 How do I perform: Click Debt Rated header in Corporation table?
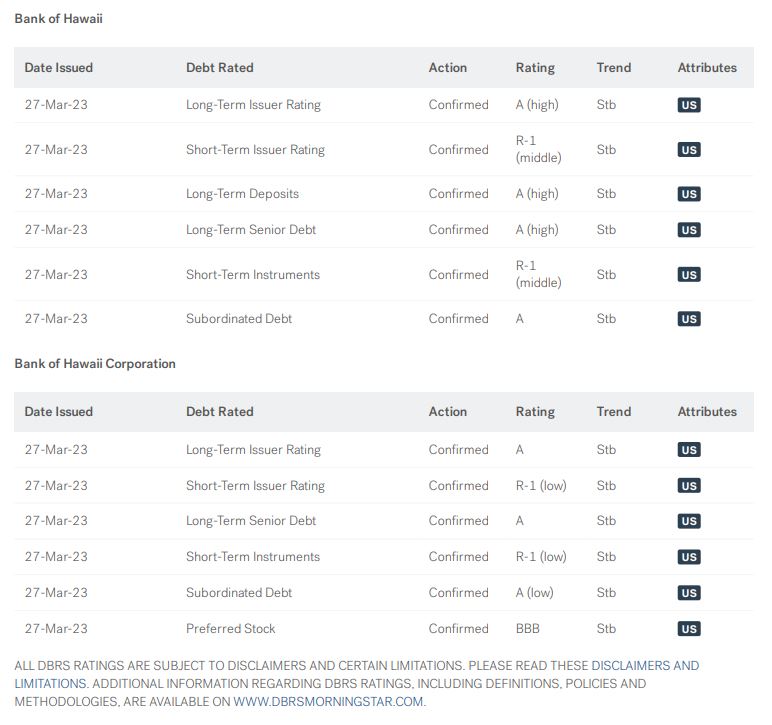(220, 411)
